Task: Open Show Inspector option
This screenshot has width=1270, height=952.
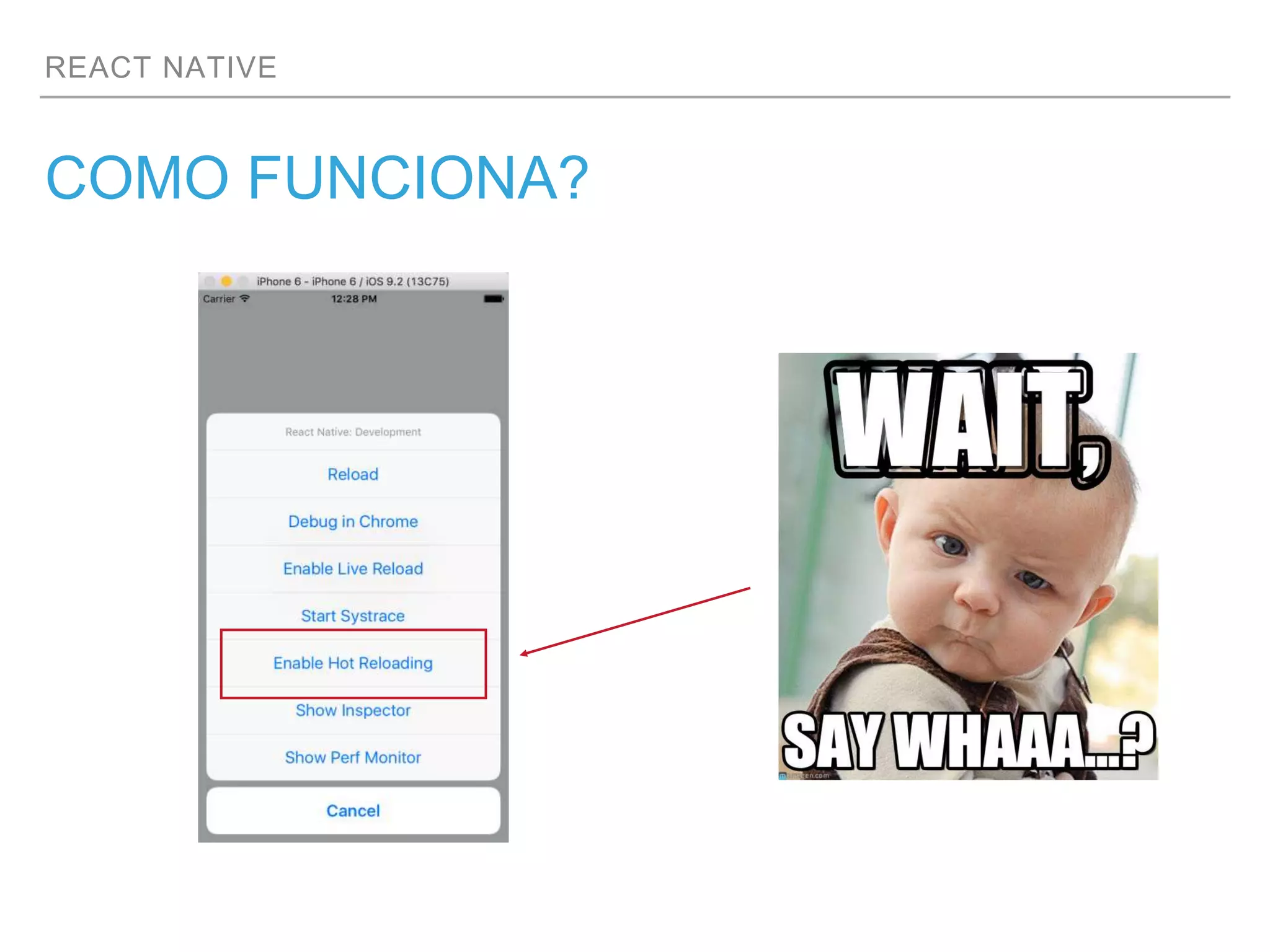Action: point(353,710)
